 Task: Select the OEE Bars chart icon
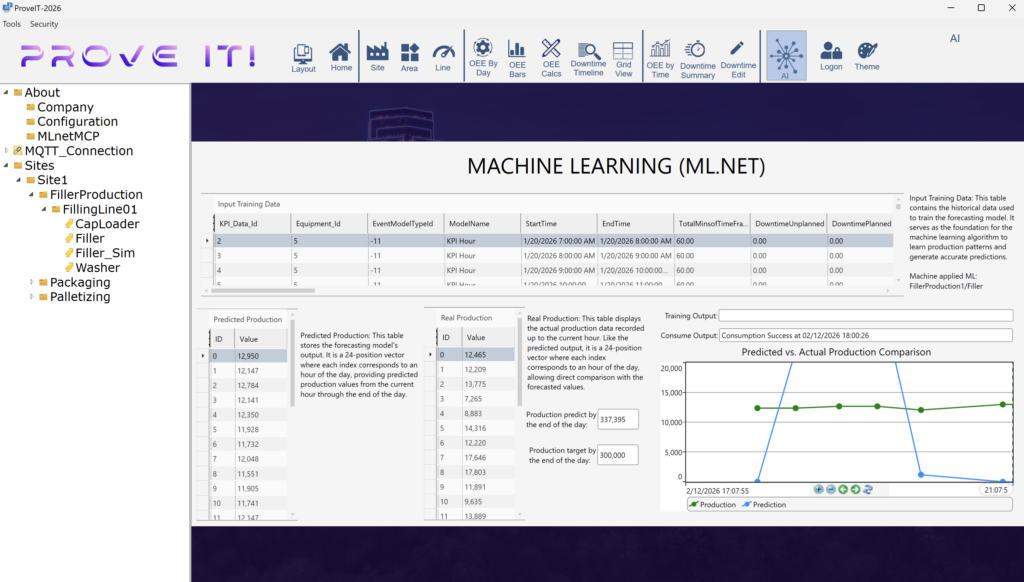517,56
